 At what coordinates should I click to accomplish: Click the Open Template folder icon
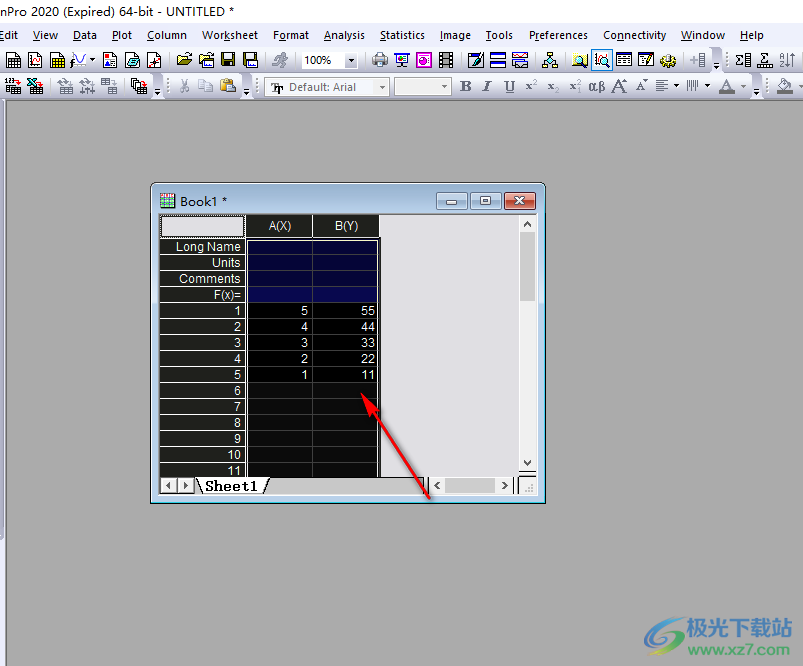point(206,60)
